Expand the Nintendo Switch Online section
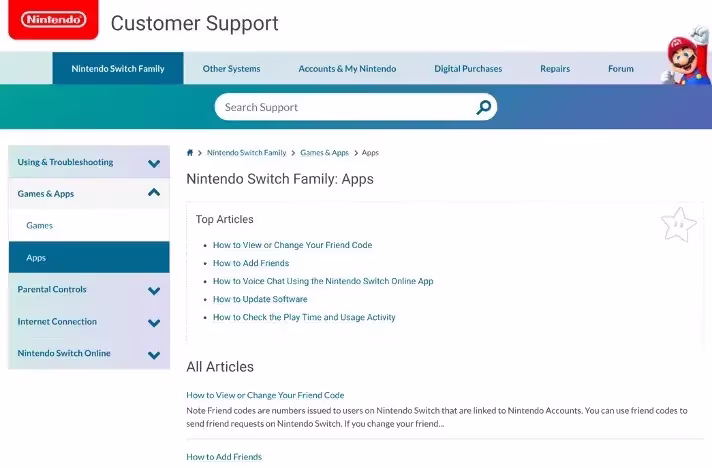712x468 pixels. click(154, 354)
